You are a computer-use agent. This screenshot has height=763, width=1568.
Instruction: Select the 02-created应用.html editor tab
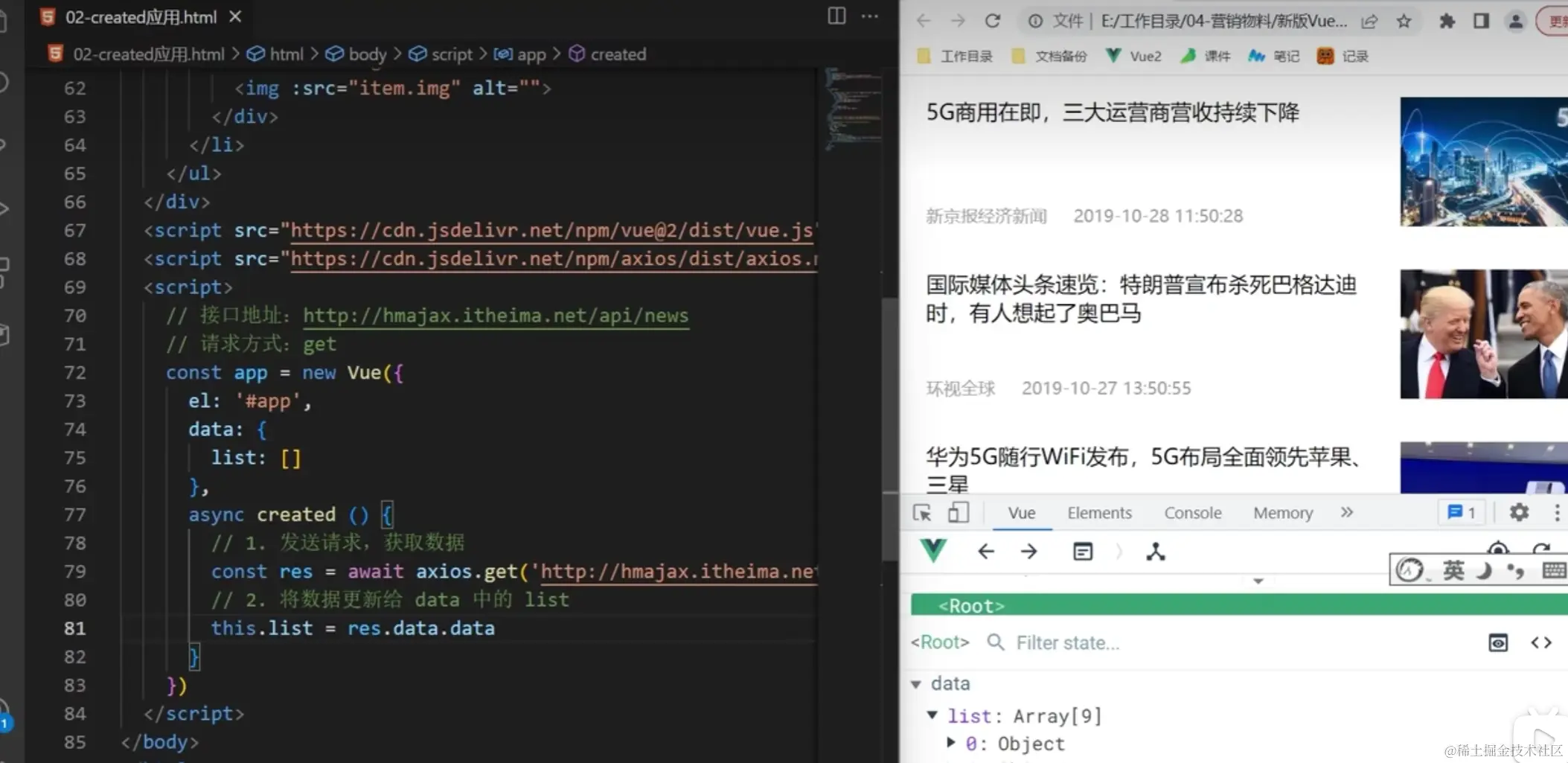click(141, 16)
